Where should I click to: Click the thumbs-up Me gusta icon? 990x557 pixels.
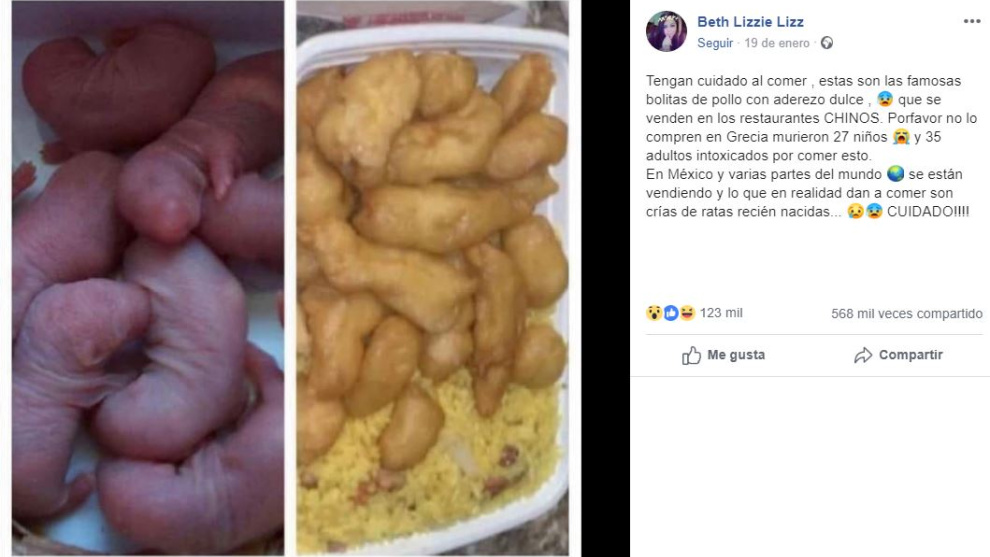point(691,355)
